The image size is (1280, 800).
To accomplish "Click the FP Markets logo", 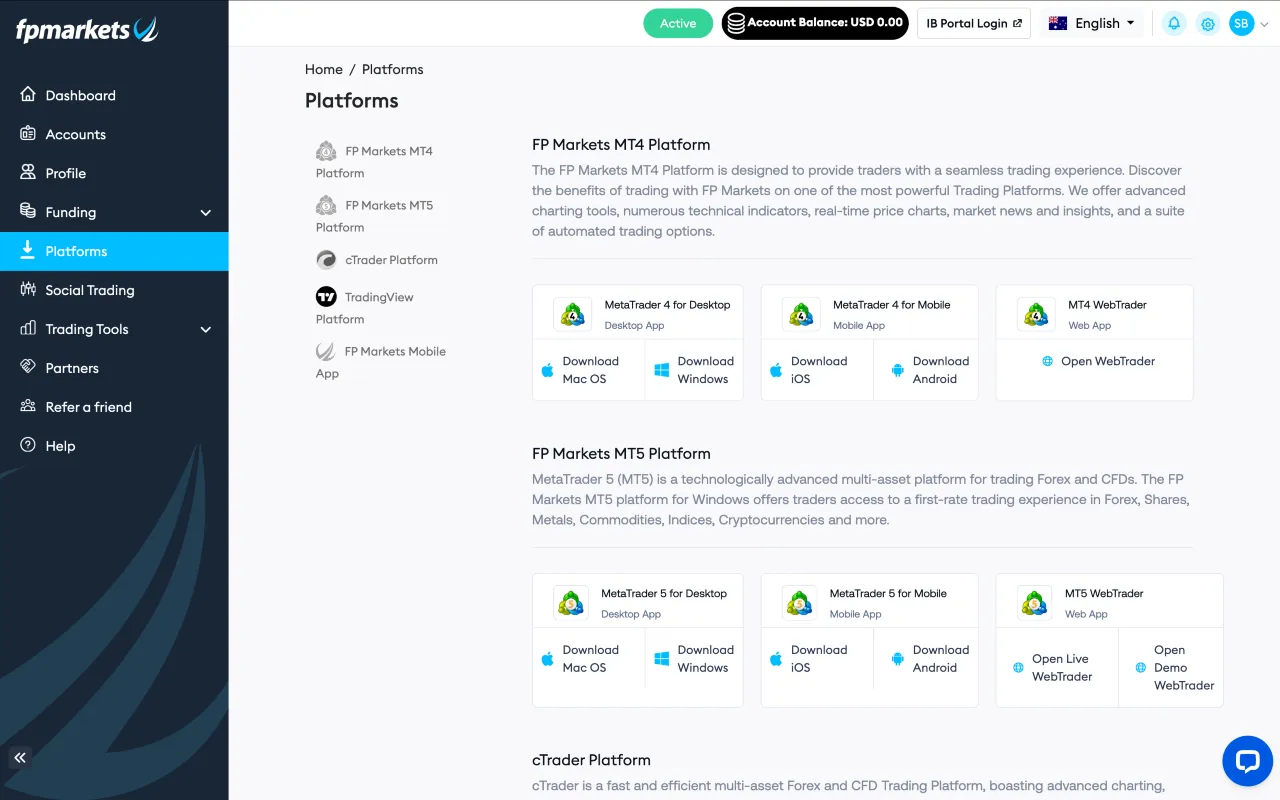I will 87,30.
